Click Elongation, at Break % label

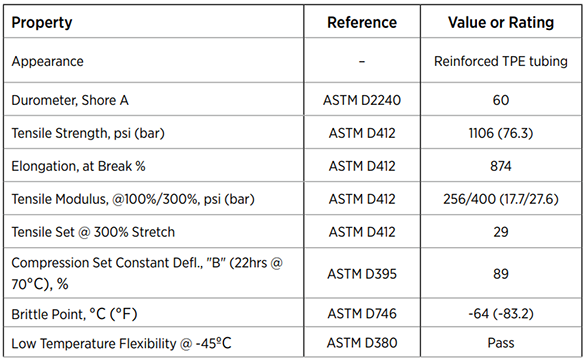[x=78, y=166]
